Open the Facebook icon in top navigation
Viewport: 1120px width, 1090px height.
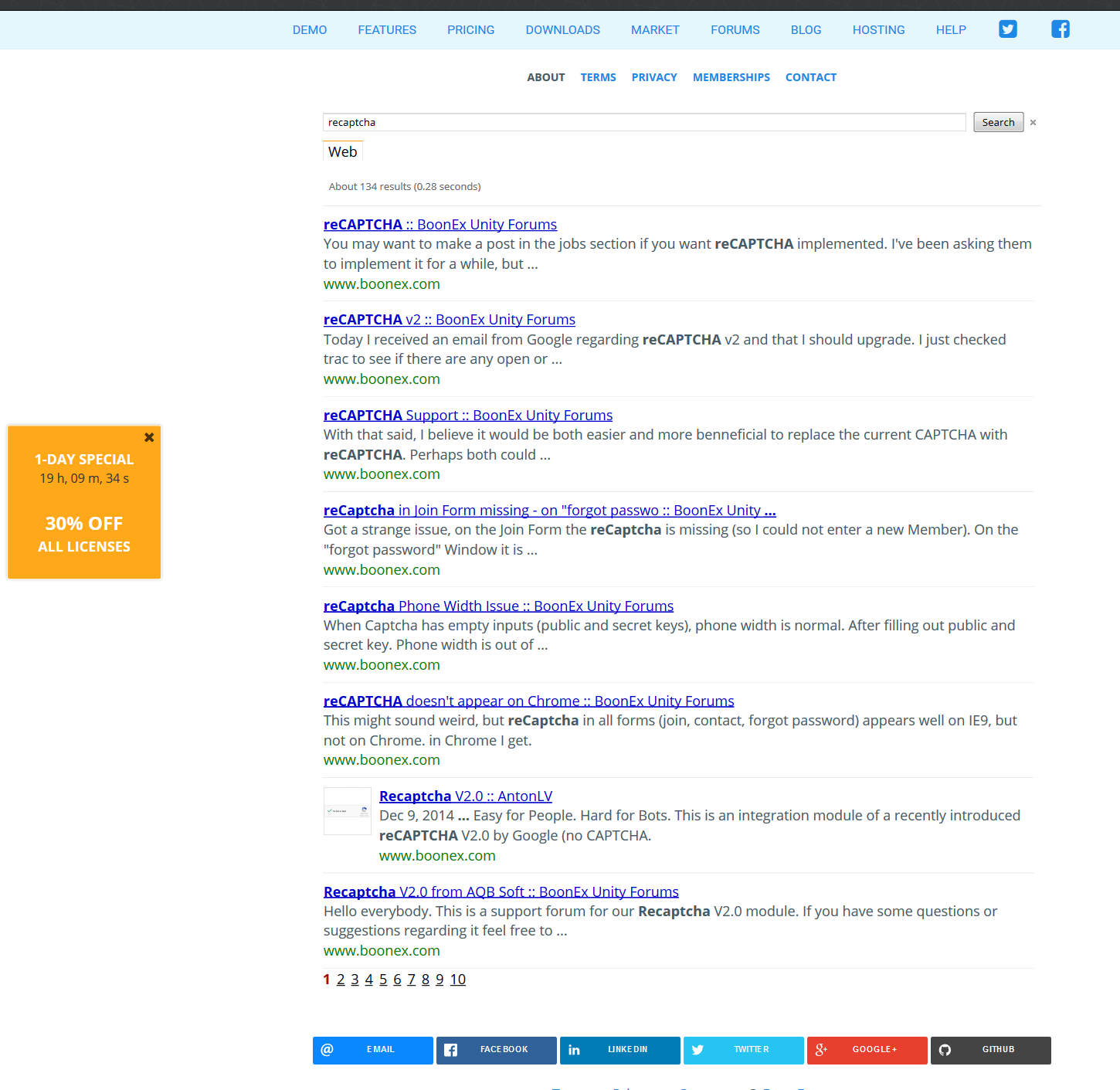(1060, 29)
